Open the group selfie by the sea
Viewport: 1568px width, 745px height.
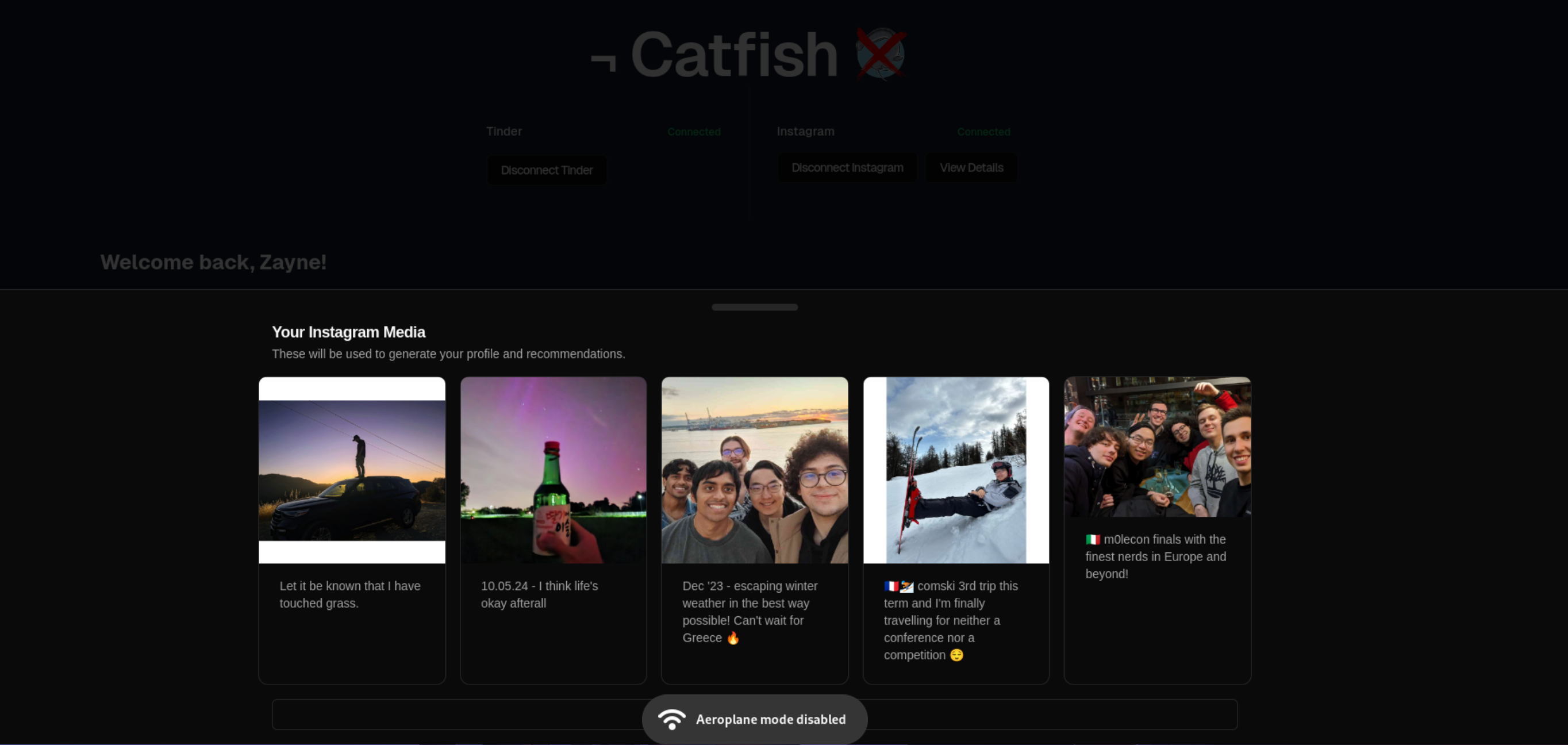pos(754,470)
